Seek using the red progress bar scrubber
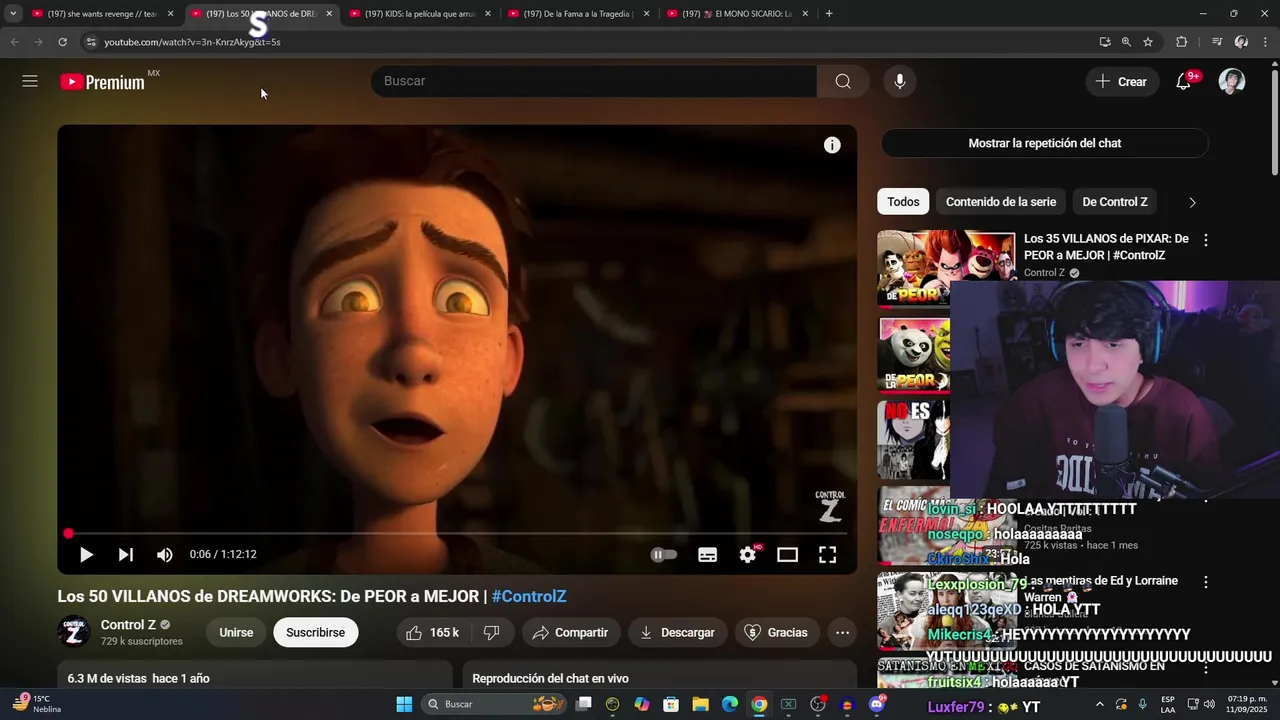The width and height of the screenshot is (1280, 720). pyautogui.click(x=68, y=534)
